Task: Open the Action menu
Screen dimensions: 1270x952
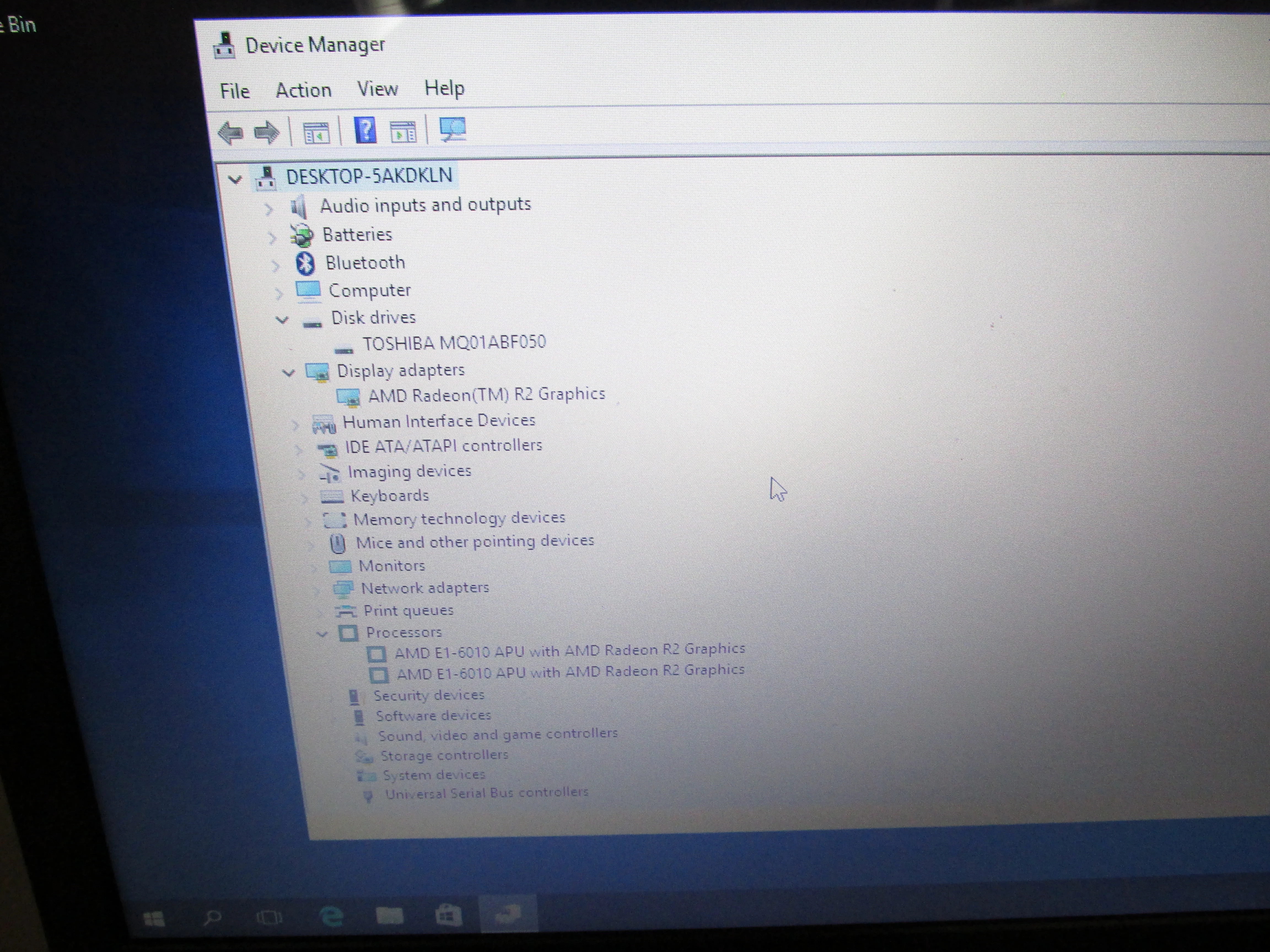Action: pyautogui.click(x=303, y=91)
